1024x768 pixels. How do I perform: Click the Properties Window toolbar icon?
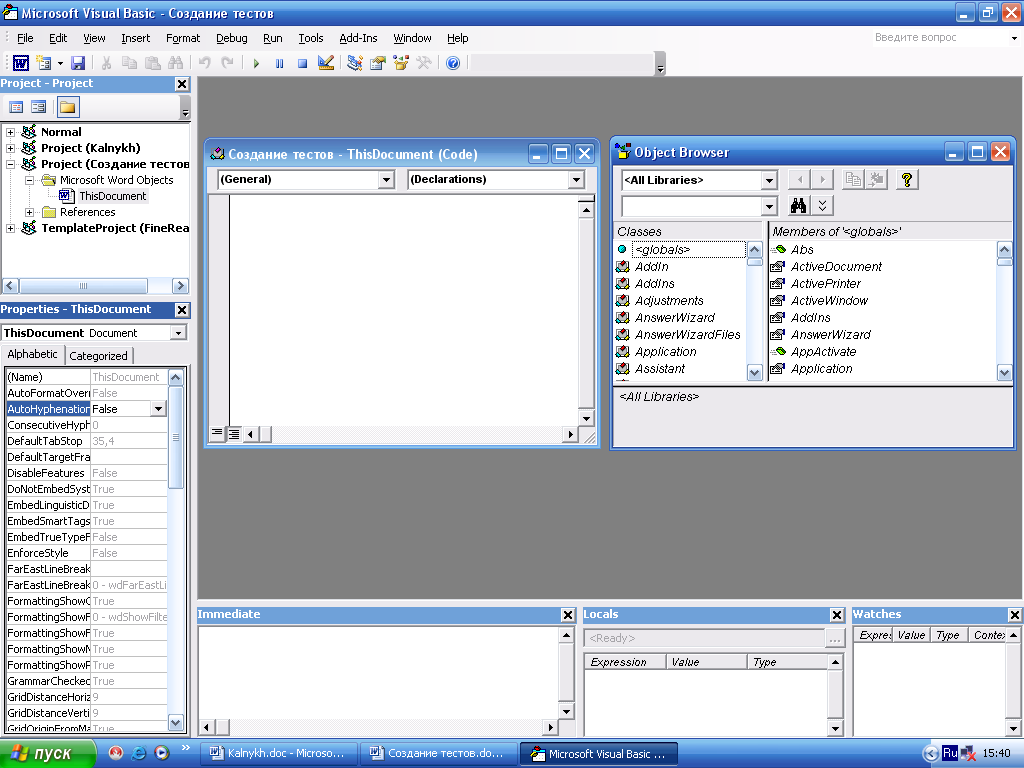point(377,63)
